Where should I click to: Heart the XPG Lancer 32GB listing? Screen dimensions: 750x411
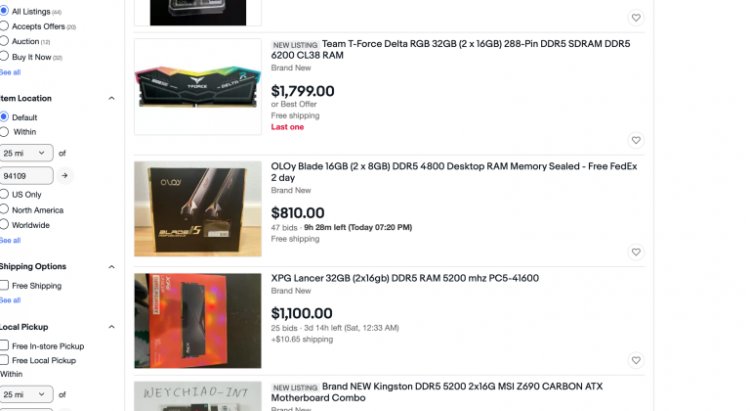coord(636,360)
